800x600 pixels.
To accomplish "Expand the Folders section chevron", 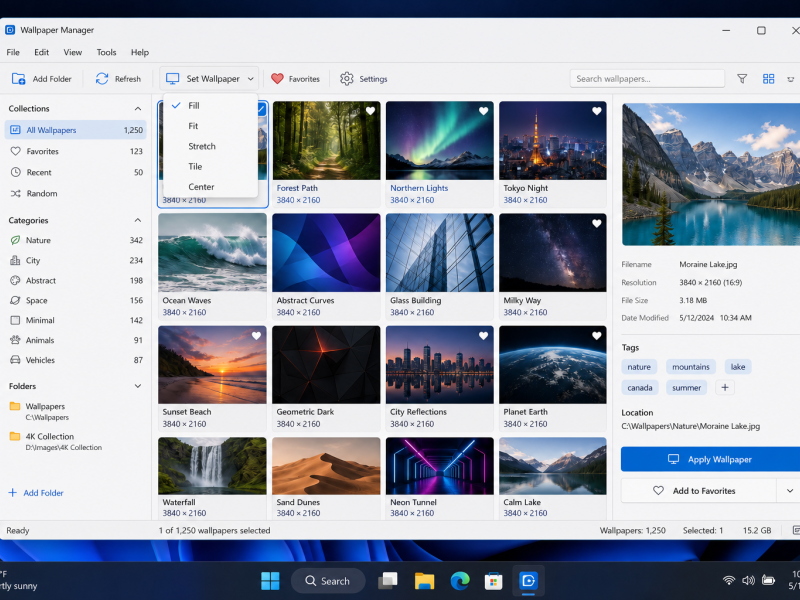I will pyautogui.click(x=138, y=386).
